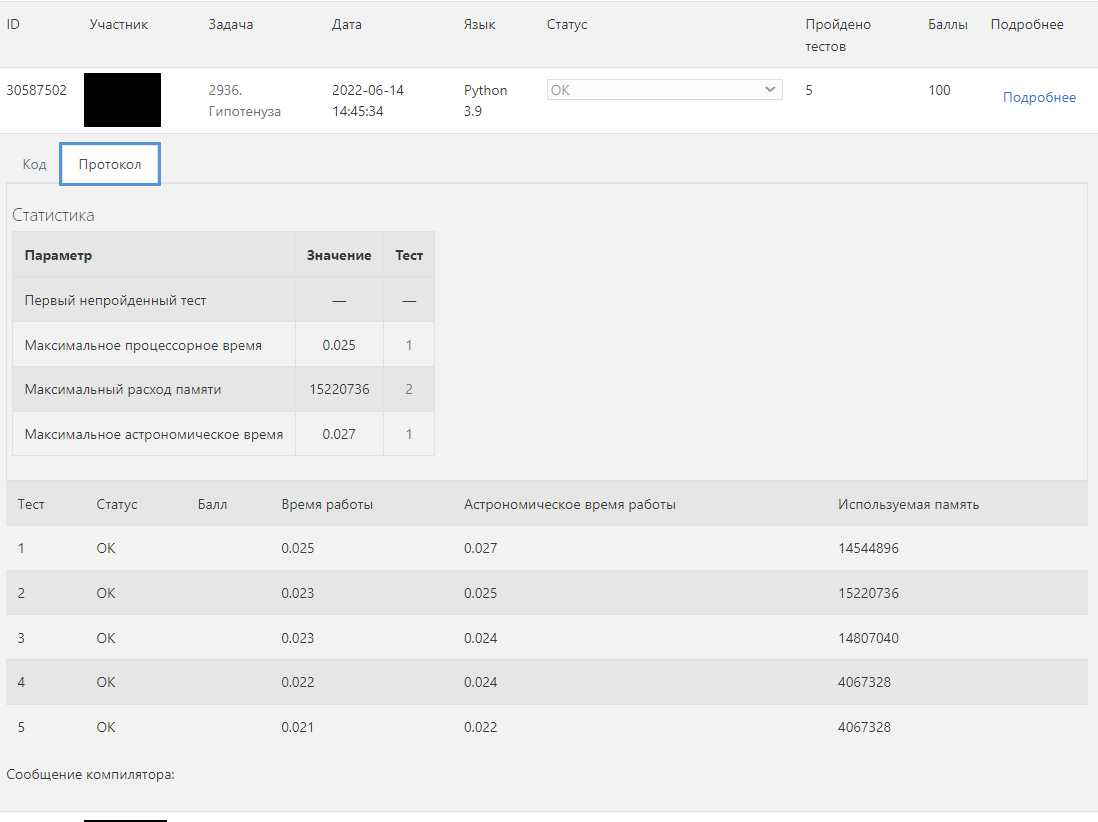Switch to the Код tab
The height and width of the screenshot is (822, 1098).
34,164
